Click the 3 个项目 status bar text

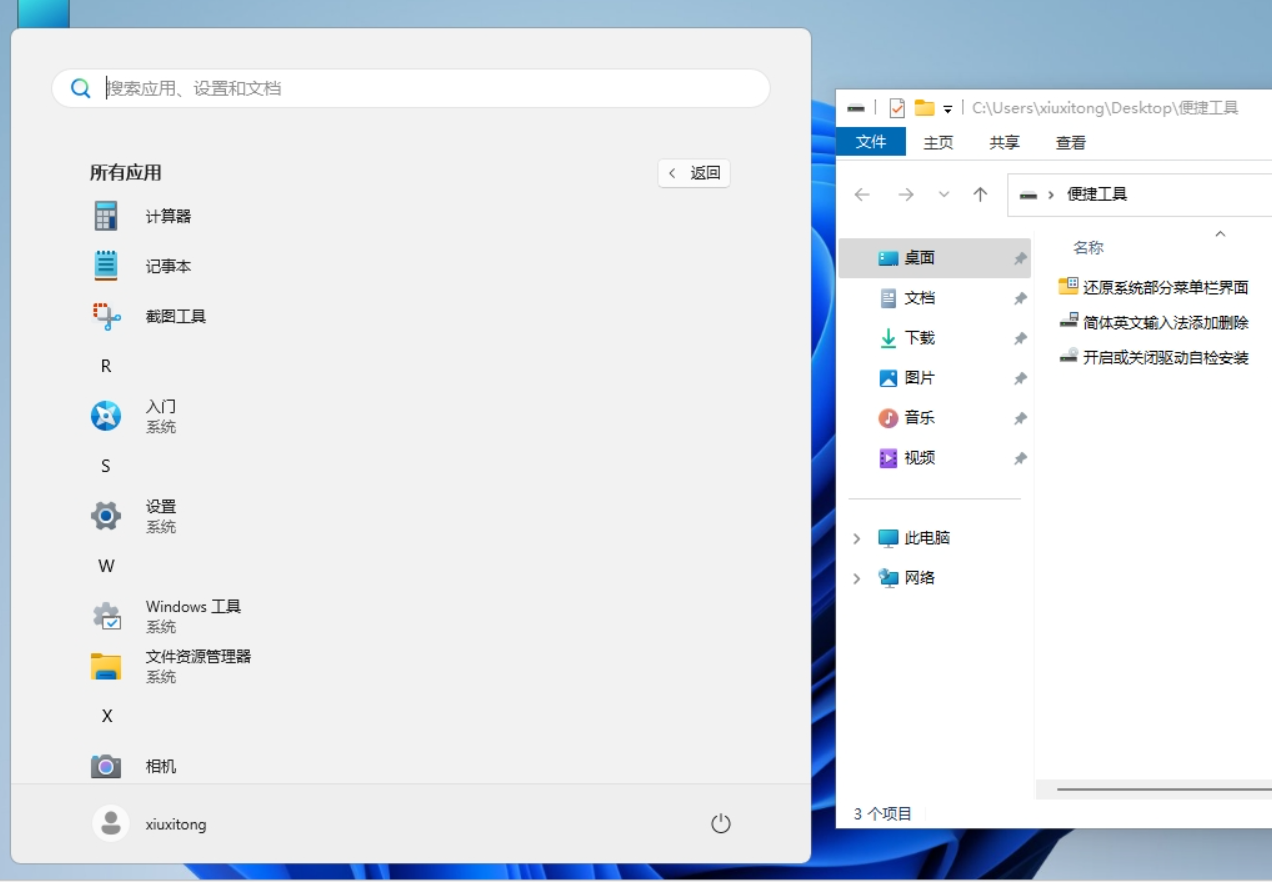click(x=882, y=814)
